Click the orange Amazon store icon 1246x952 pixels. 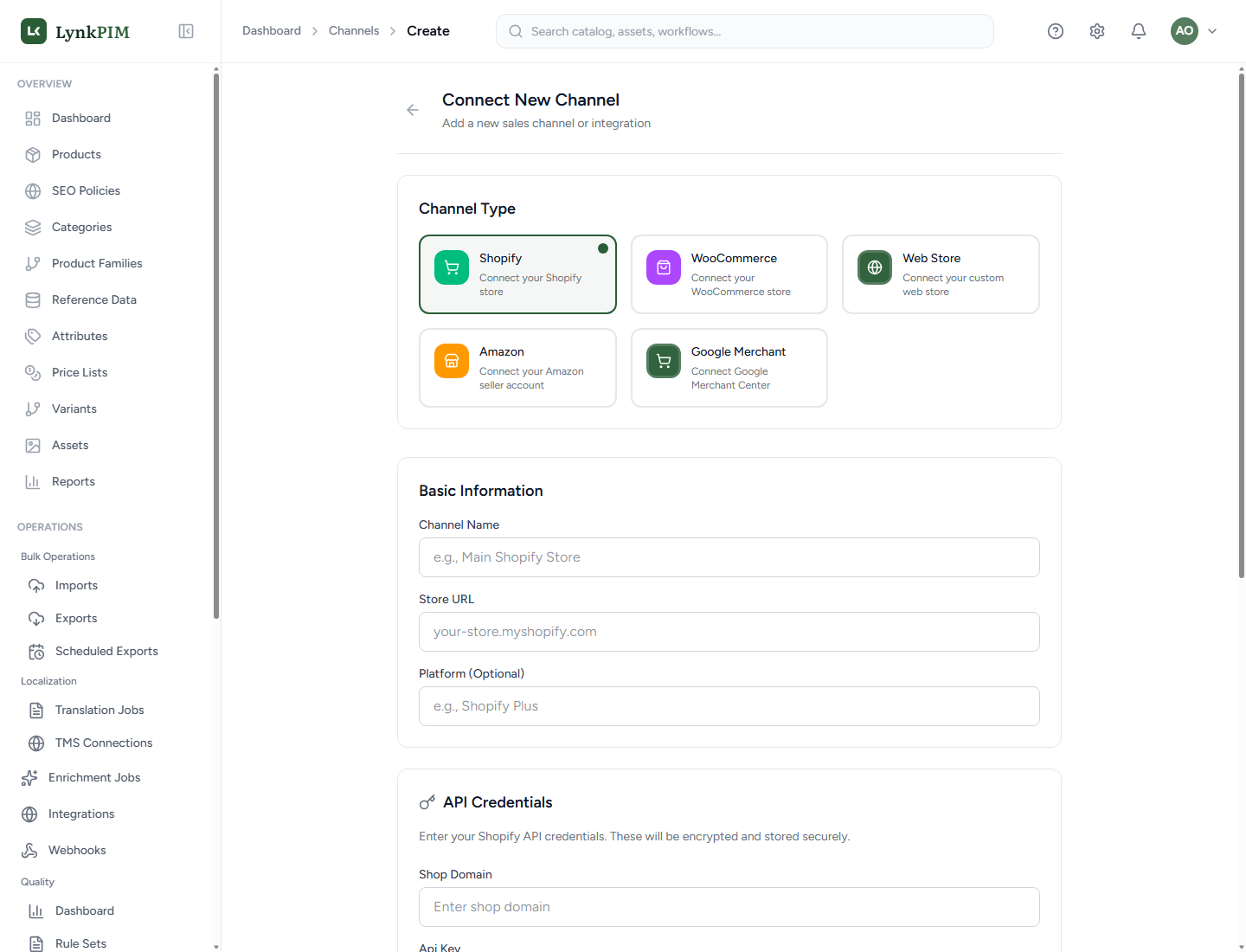pos(452,361)
